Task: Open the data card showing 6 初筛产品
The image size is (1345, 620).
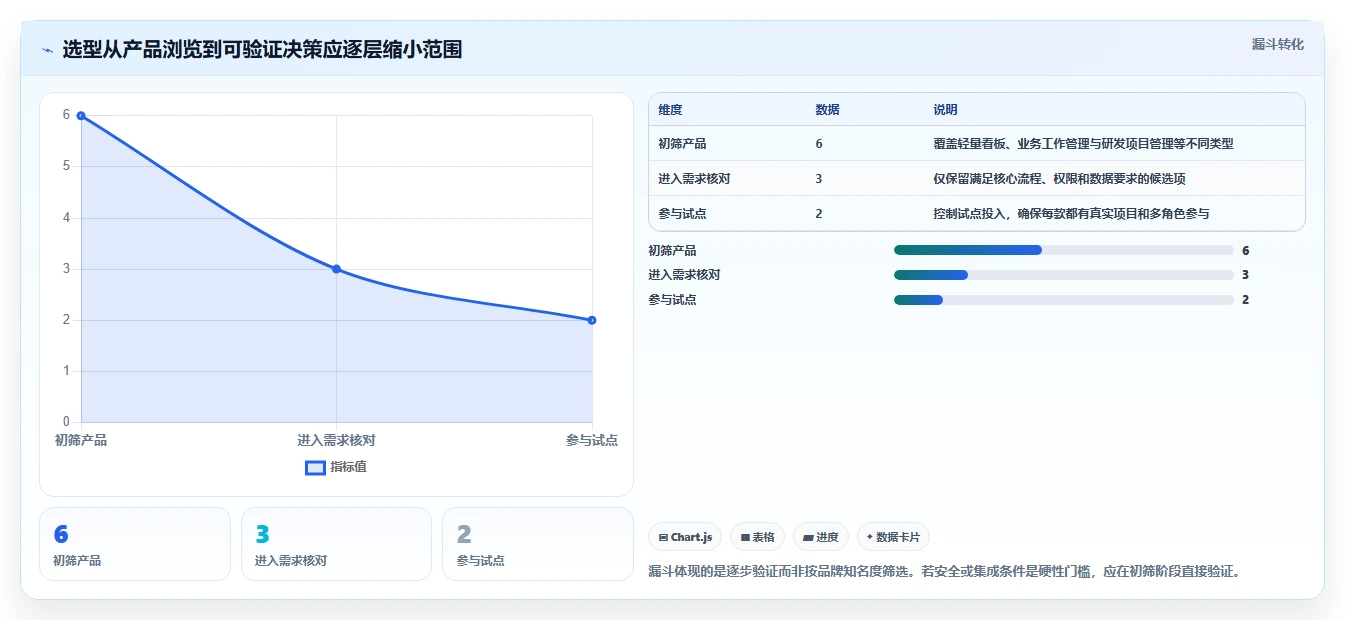Action: point(135,544)
